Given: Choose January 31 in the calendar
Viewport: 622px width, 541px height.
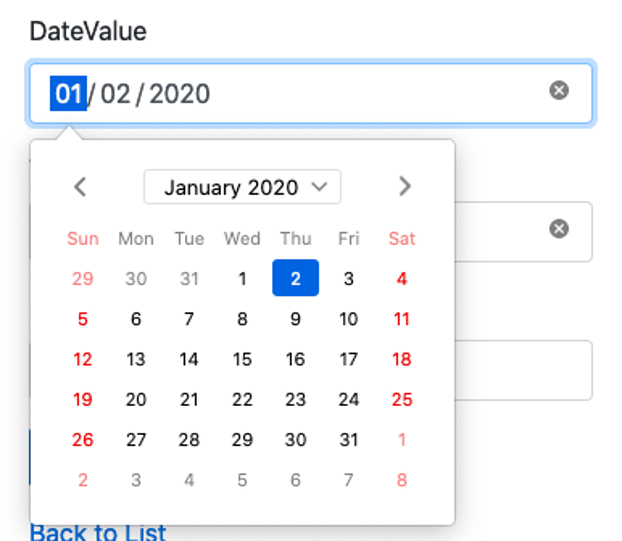Looking at the screenshot, I should (x=348, y=439).
